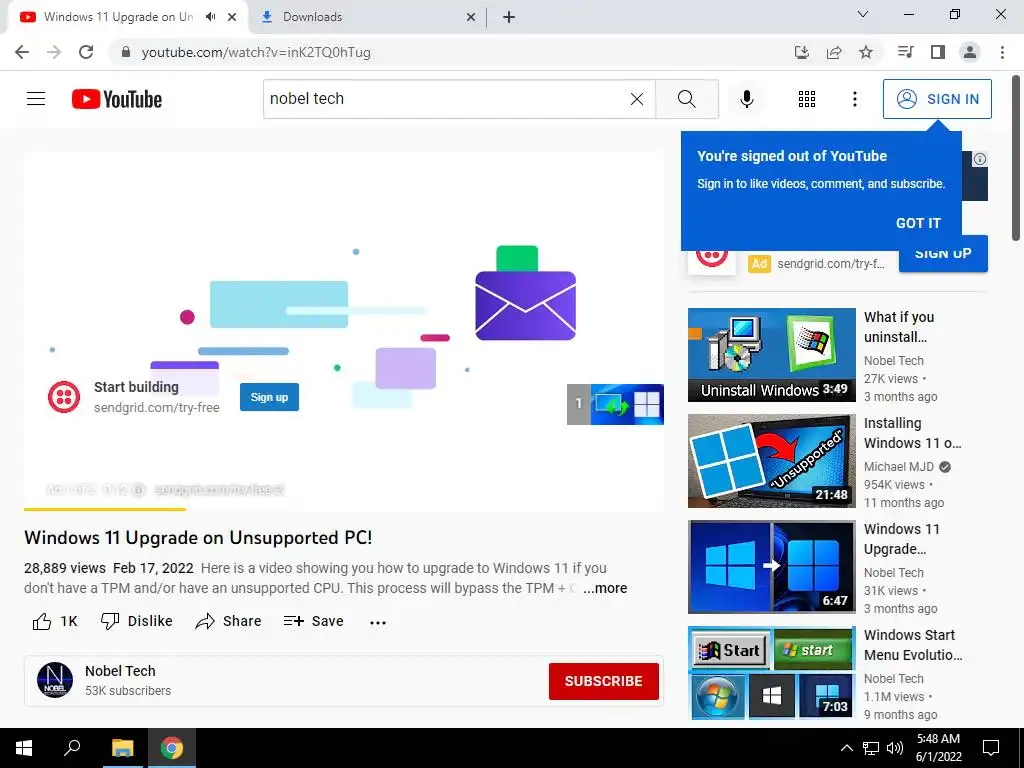Open taskbar search
Viewport: 1024px width, 768px height.
point(72,748)
